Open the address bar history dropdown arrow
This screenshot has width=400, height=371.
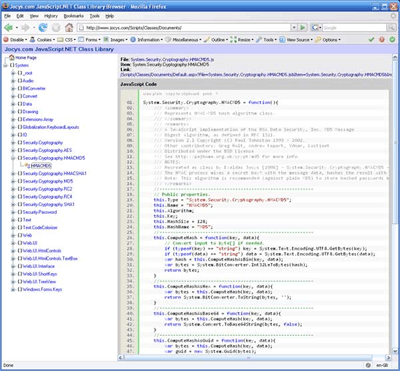[294, 28]
